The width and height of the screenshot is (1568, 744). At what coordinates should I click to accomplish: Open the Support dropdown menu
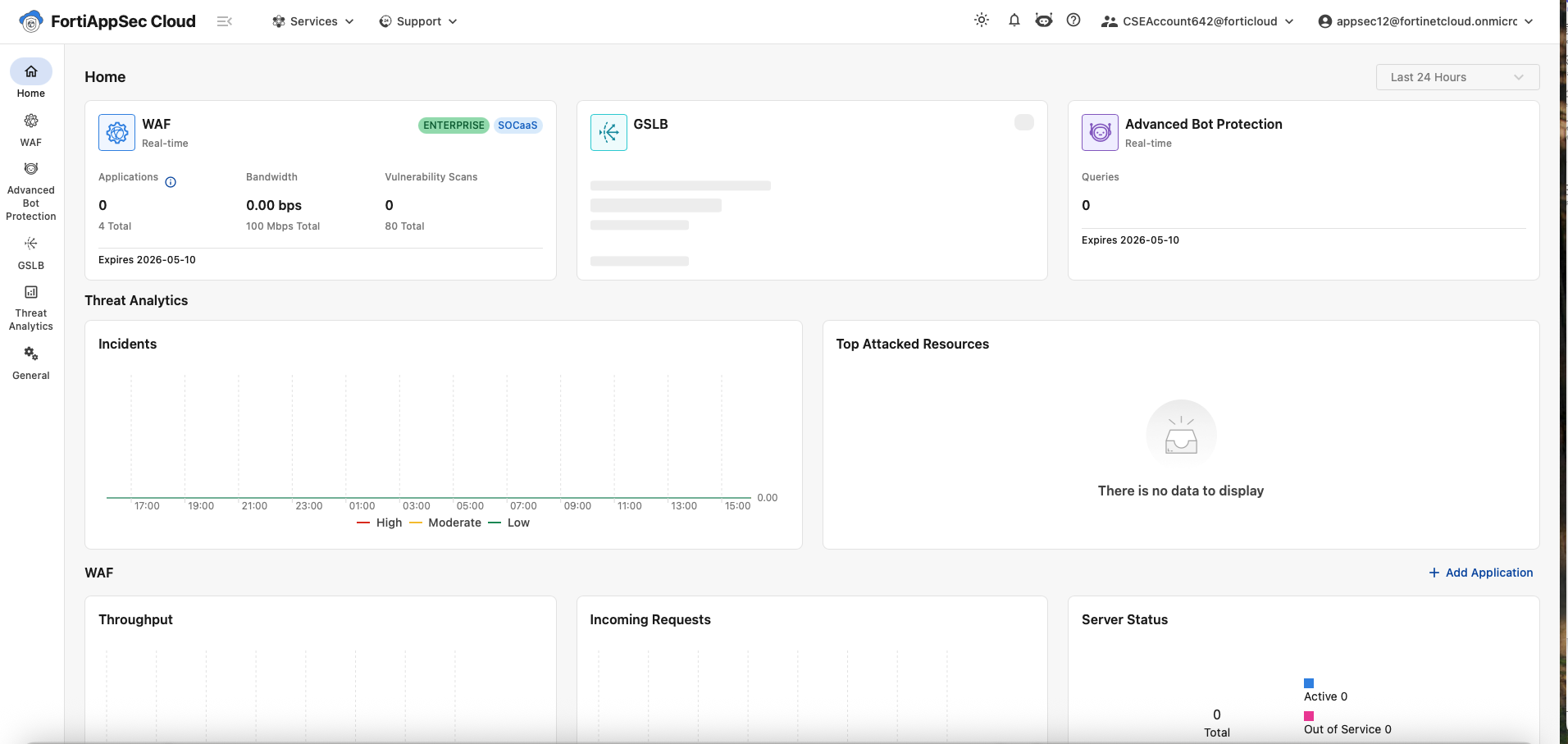pos(418,21)
